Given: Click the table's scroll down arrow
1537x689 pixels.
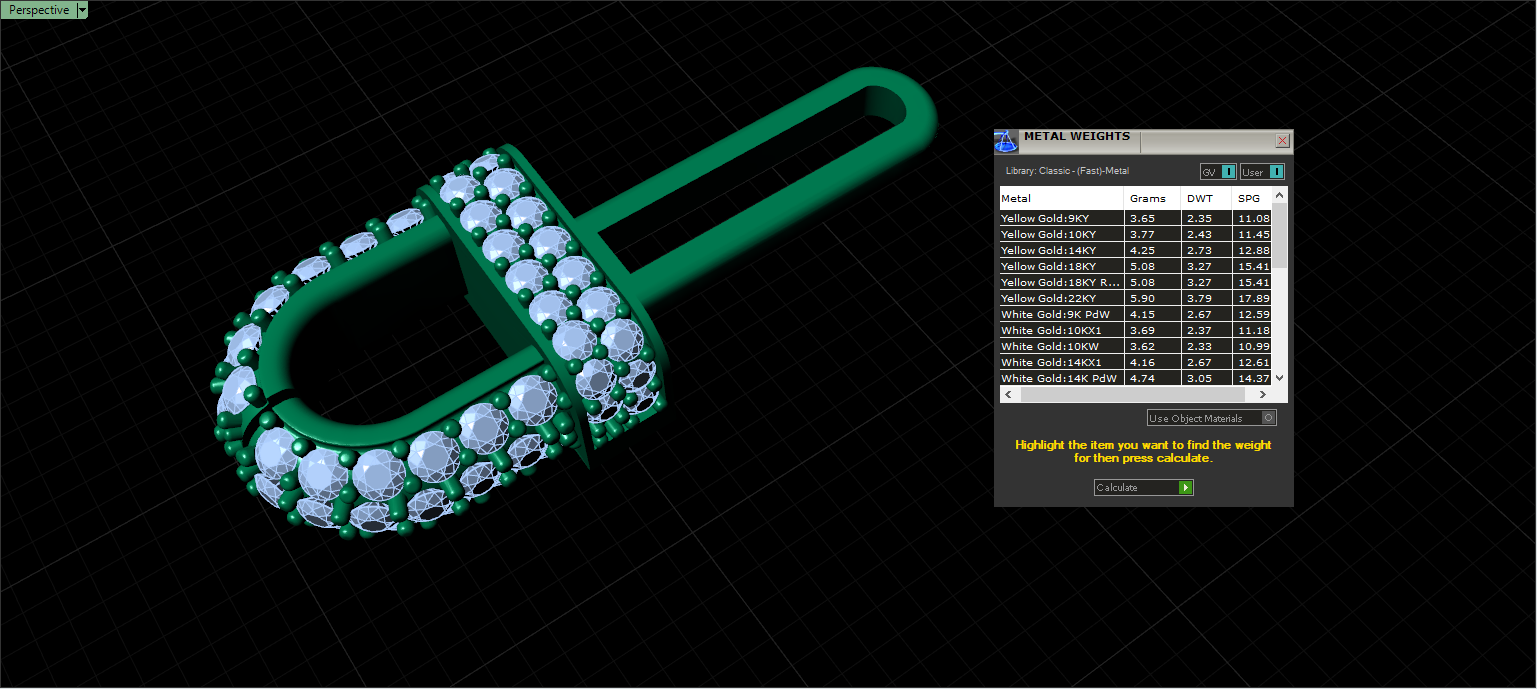Looking at the screenshot, I should coord(1280,379).
